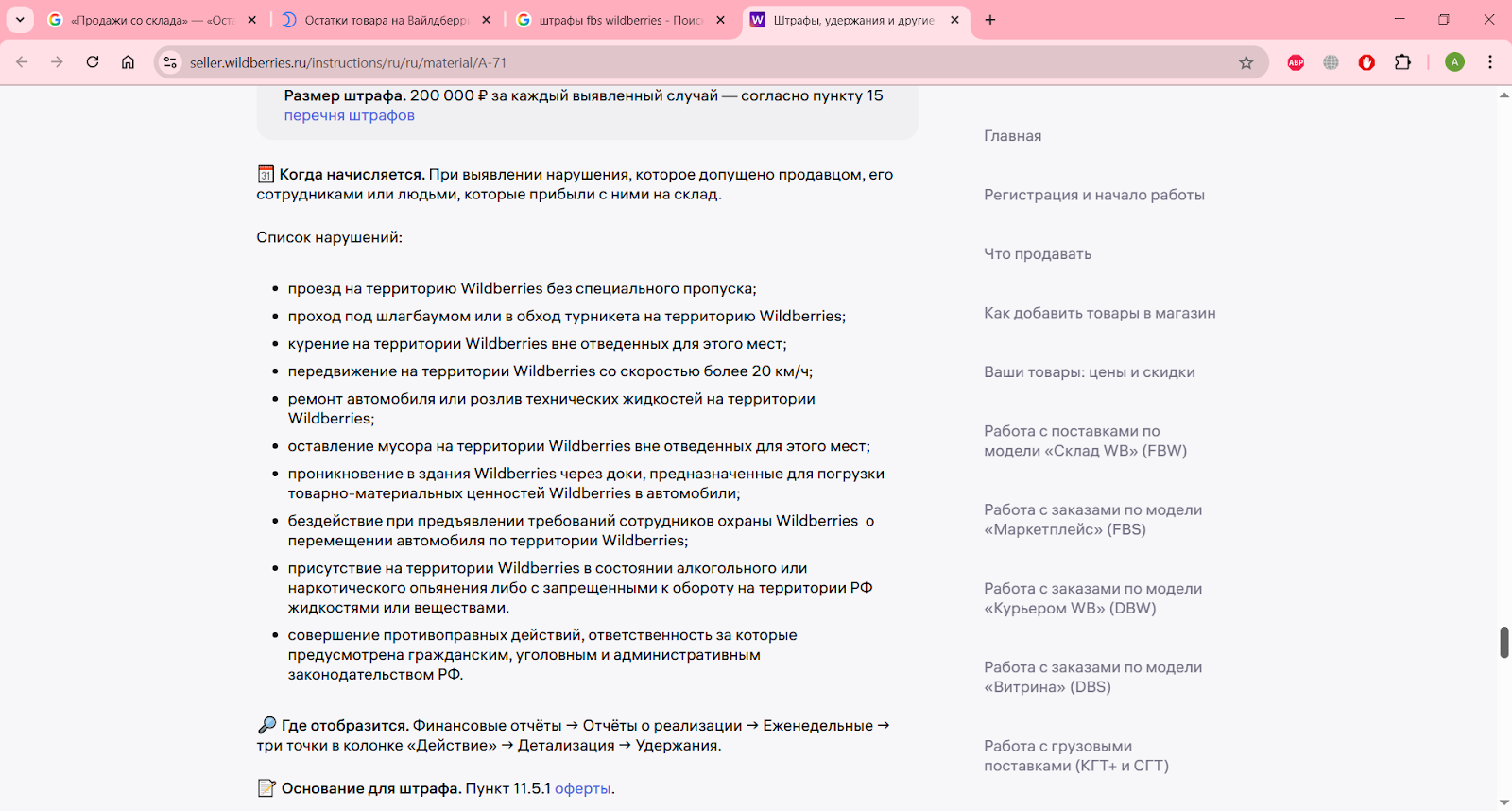Select the Штрафы, удержания и другие tab
This screenshot has height=811, width=1512.
tap(854, 20)
